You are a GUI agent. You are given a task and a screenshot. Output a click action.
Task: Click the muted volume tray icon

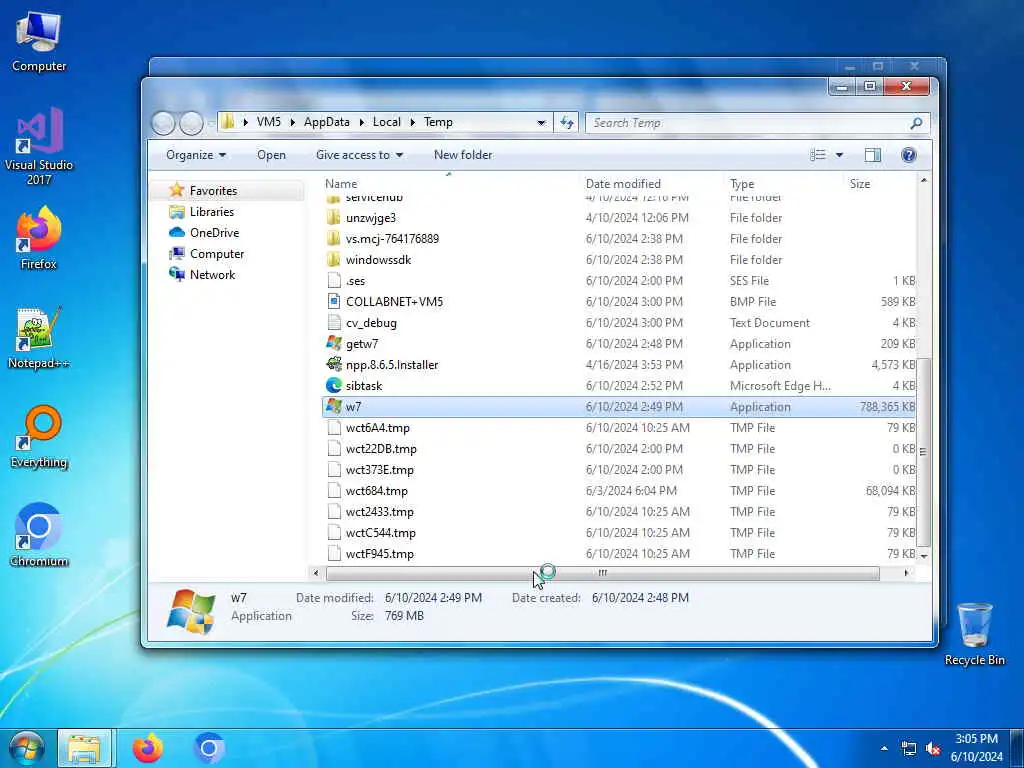(933, 748)
